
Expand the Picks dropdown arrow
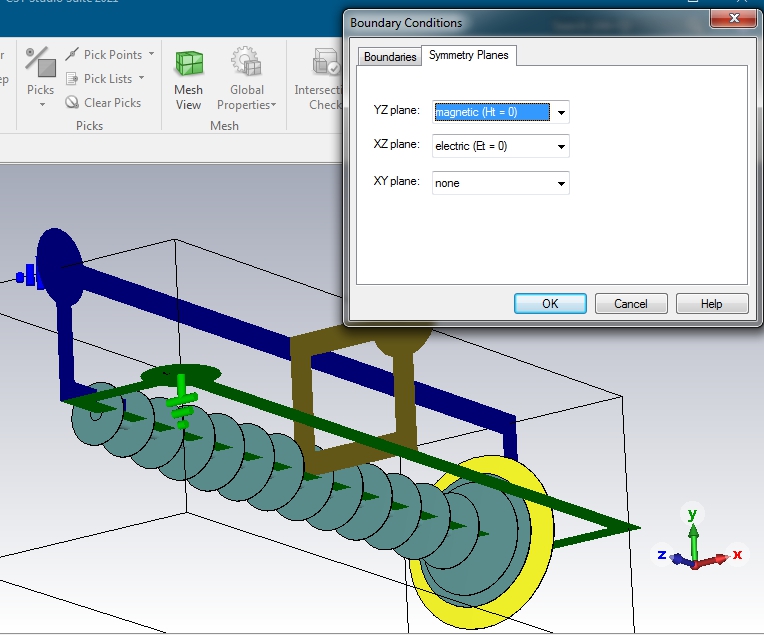click(42, 104)
